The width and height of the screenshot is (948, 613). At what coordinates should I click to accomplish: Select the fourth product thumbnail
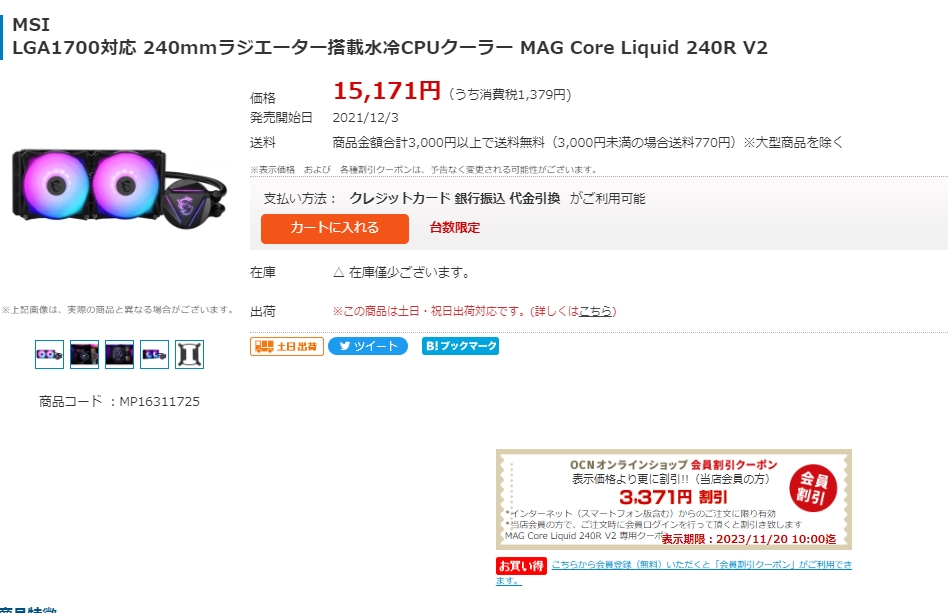click(154, 354)
